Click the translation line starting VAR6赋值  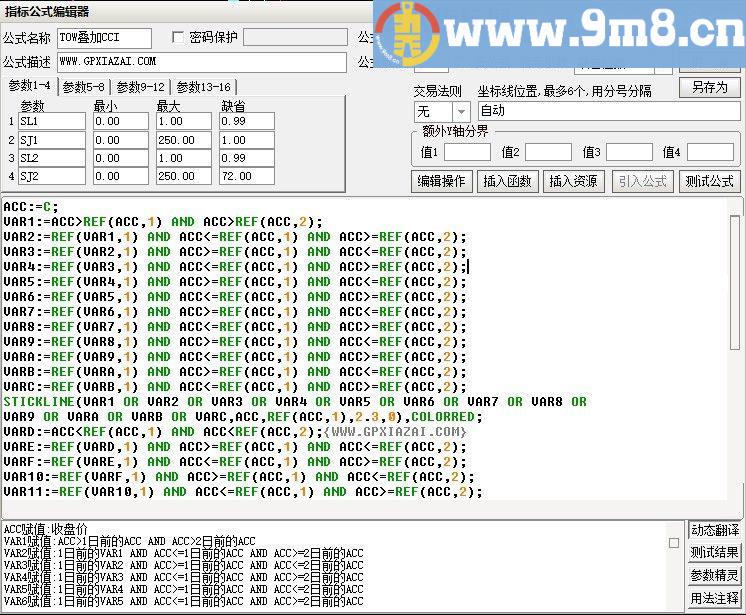point(184,601)
